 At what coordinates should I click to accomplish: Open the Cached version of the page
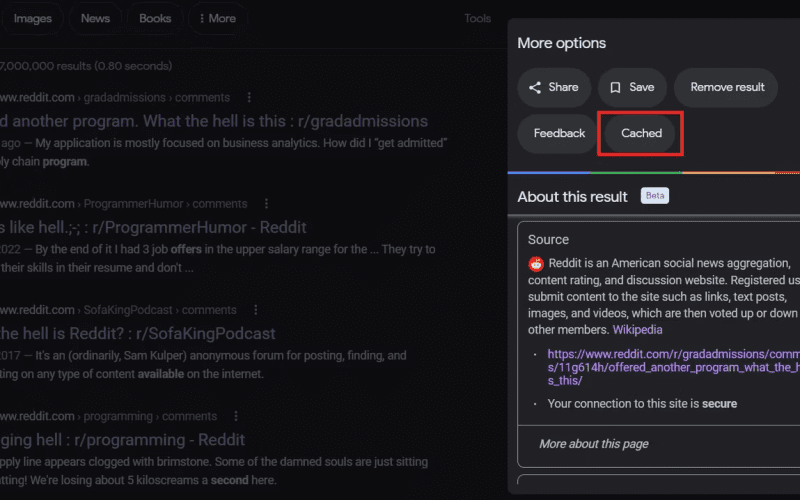[641, 134]
